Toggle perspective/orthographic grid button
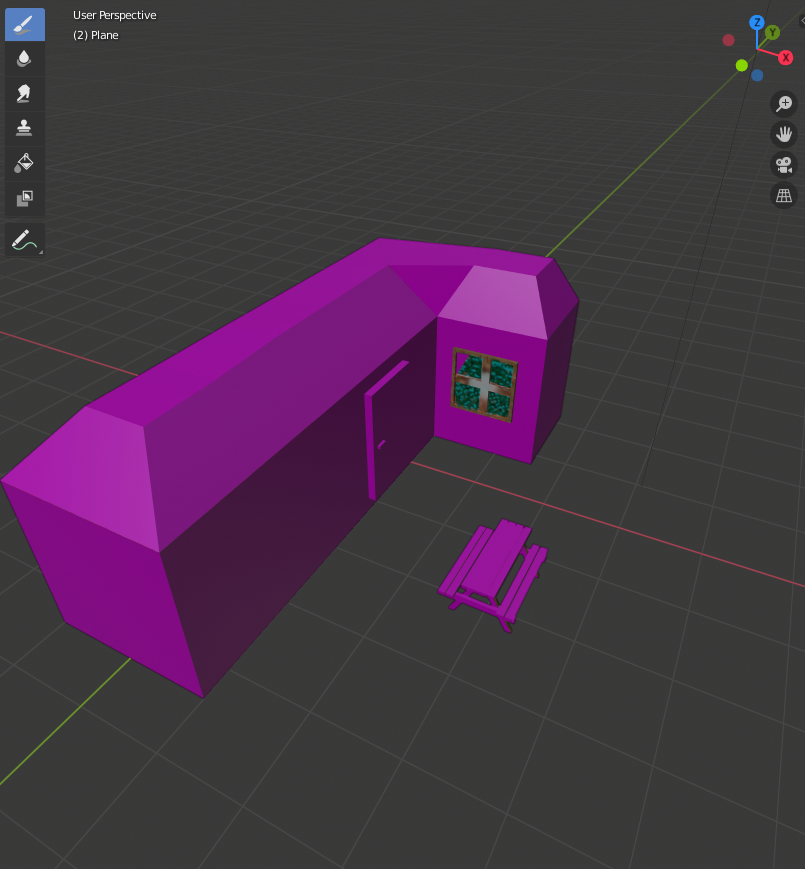This screenshot has height=869, width=805. click(x=784, y=196)
